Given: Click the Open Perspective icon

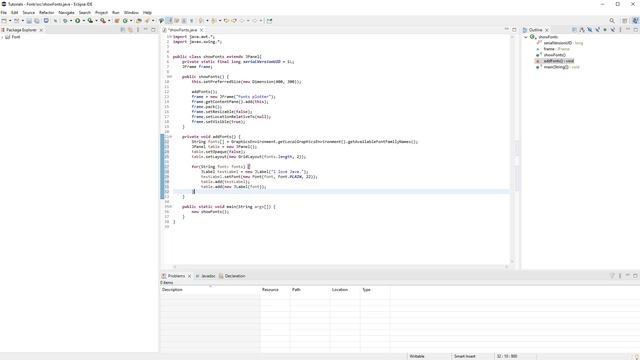Looking at the screenshot, I should tap(624, 20).
